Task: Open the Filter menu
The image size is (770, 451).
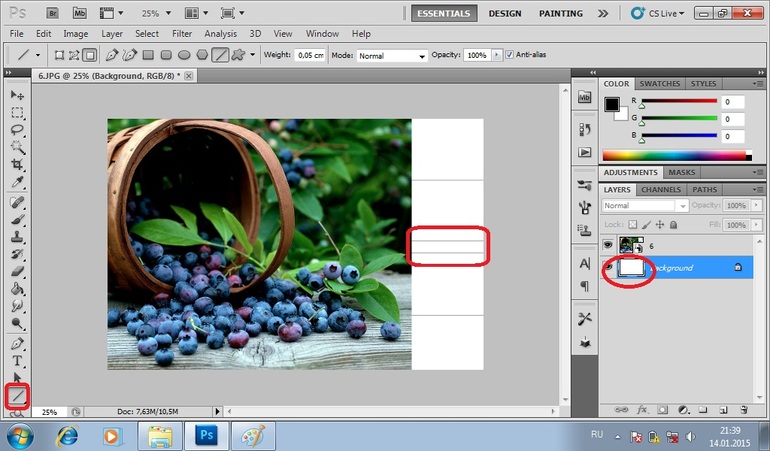Action: [181, 34]
